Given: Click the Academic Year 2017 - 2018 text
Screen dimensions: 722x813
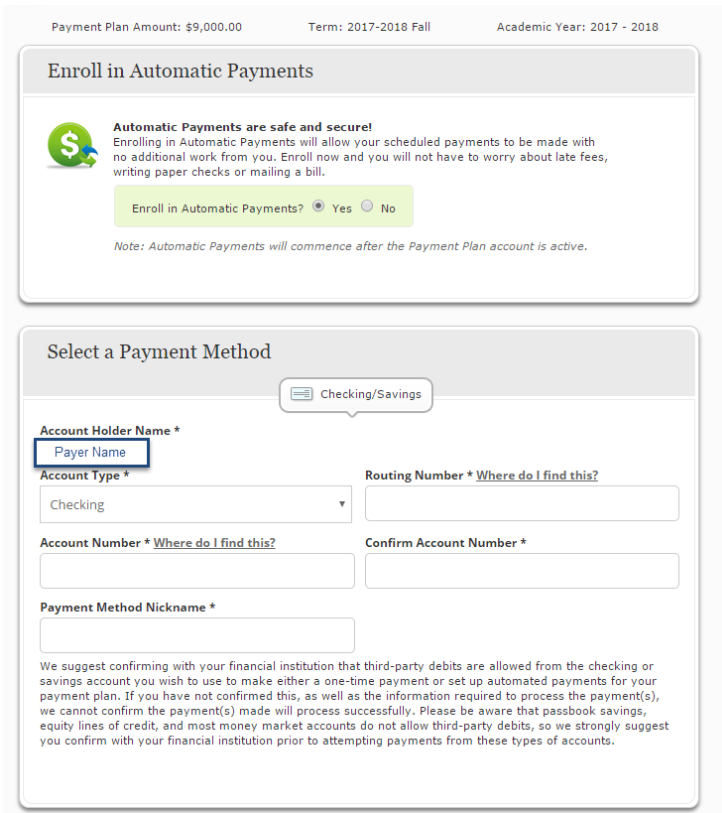Looking at the screenshot, I should [577, 27].
